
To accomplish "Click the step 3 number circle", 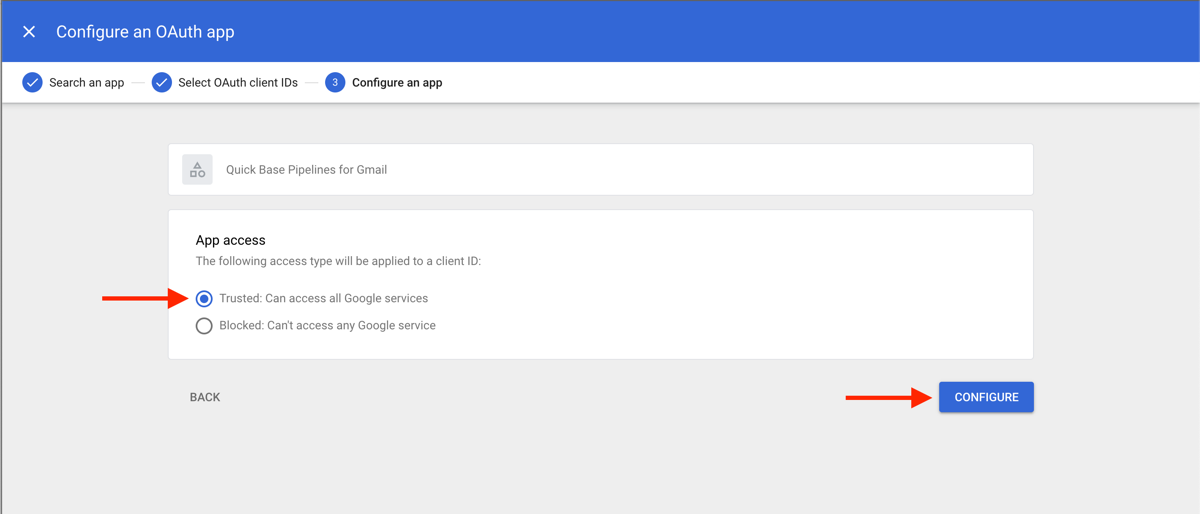I will pyautogui.click(x=335, y=82).
